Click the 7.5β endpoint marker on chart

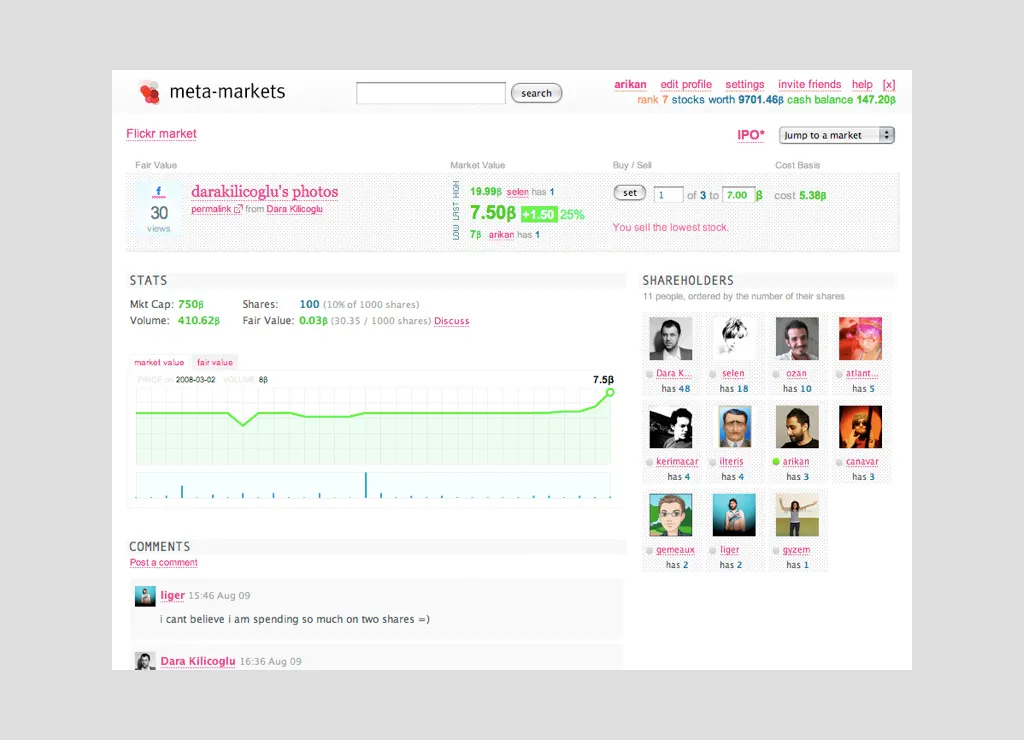pyautogui.click(x=610, y=393)
